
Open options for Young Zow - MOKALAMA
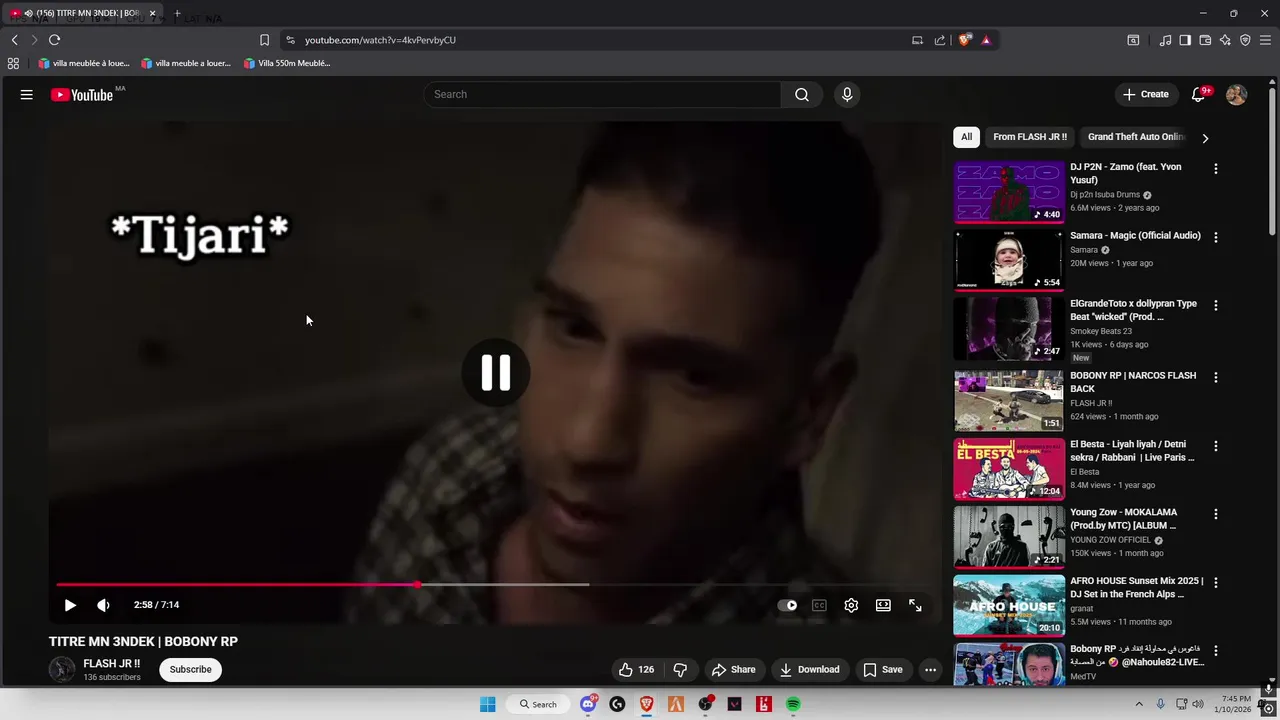click(x=1216, y=514)
